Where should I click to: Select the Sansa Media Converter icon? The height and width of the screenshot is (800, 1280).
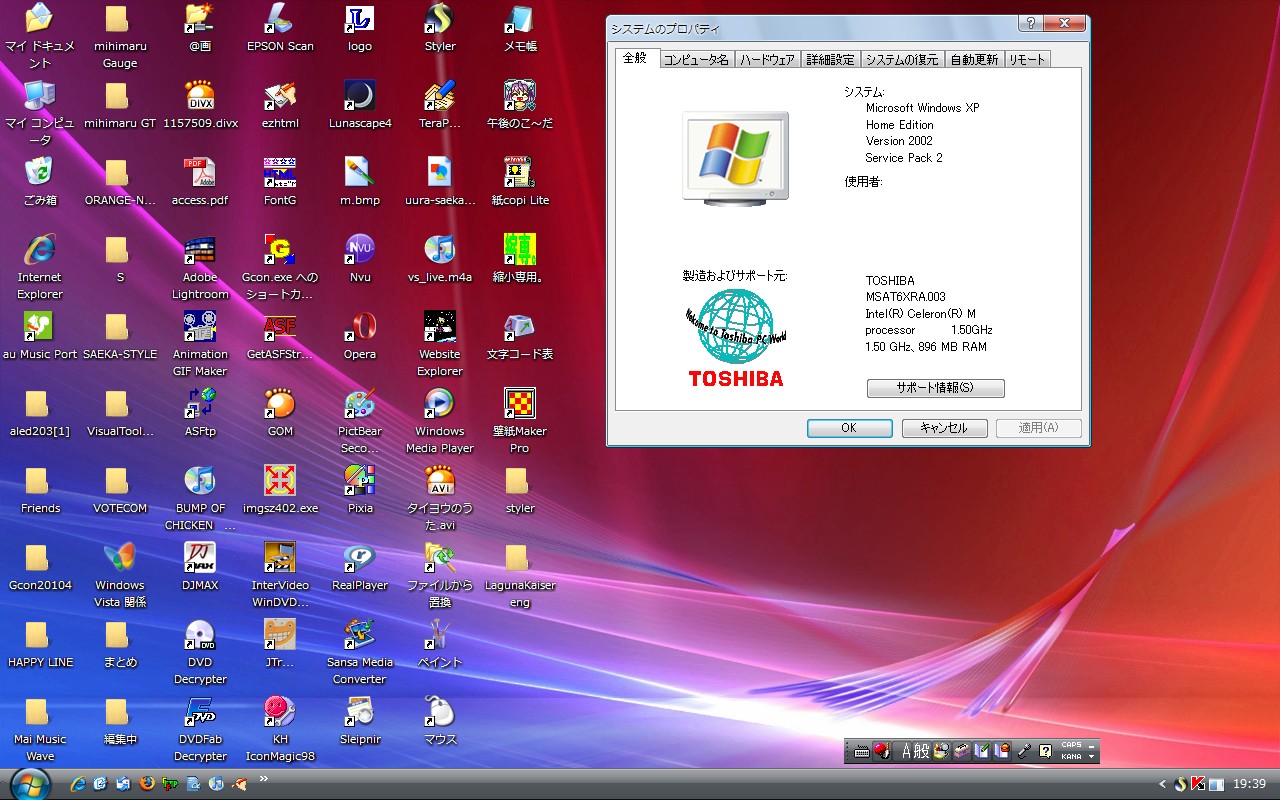(360, 653)
